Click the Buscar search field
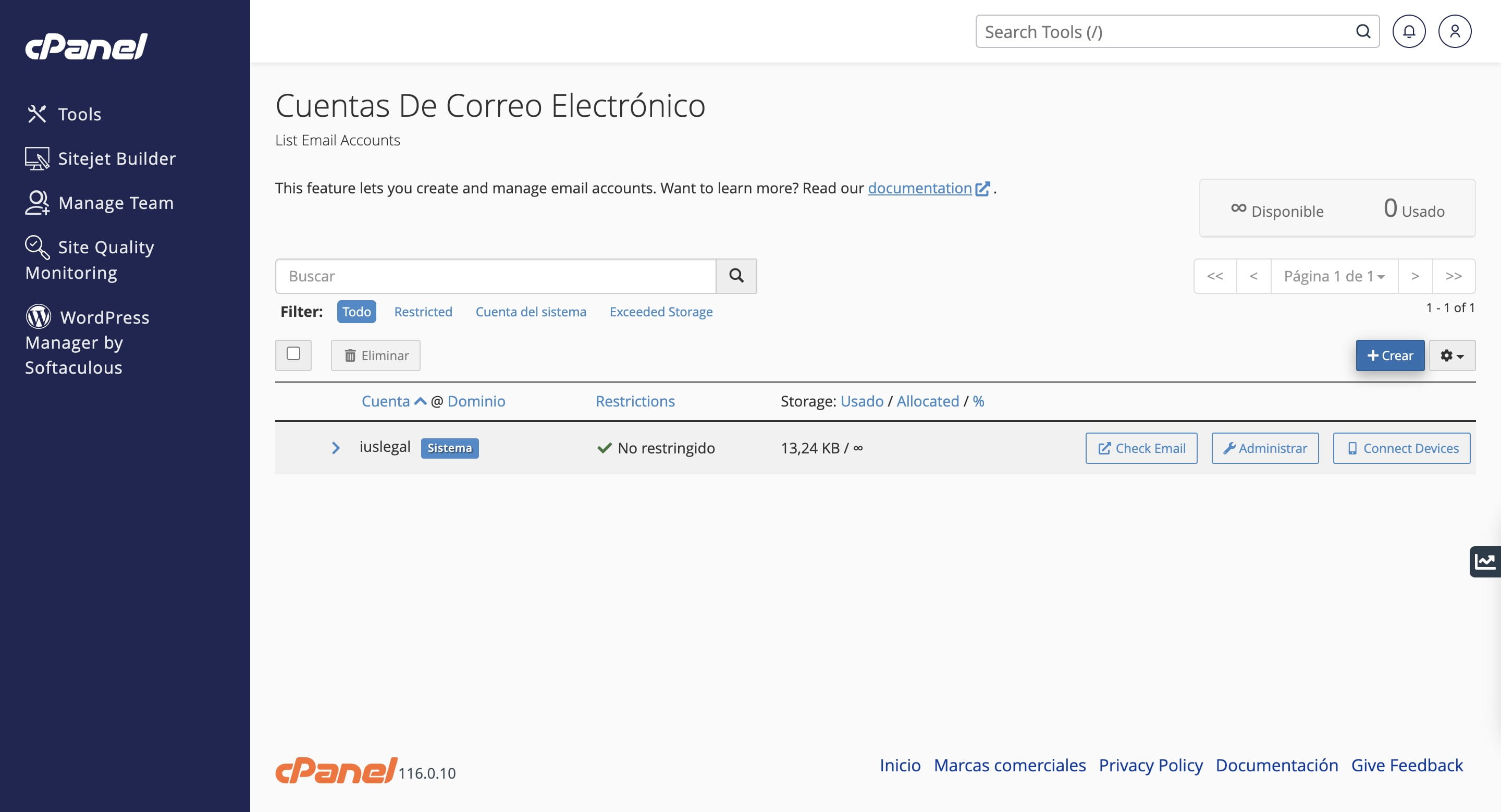This screenshot has width=1501, height=812. click(x=495, y=276)
